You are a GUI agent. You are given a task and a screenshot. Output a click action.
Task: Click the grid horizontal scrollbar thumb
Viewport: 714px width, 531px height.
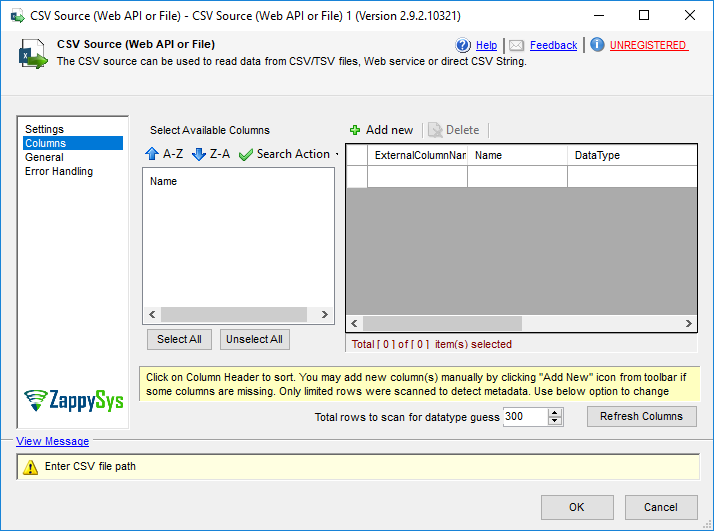coord(442,324)
